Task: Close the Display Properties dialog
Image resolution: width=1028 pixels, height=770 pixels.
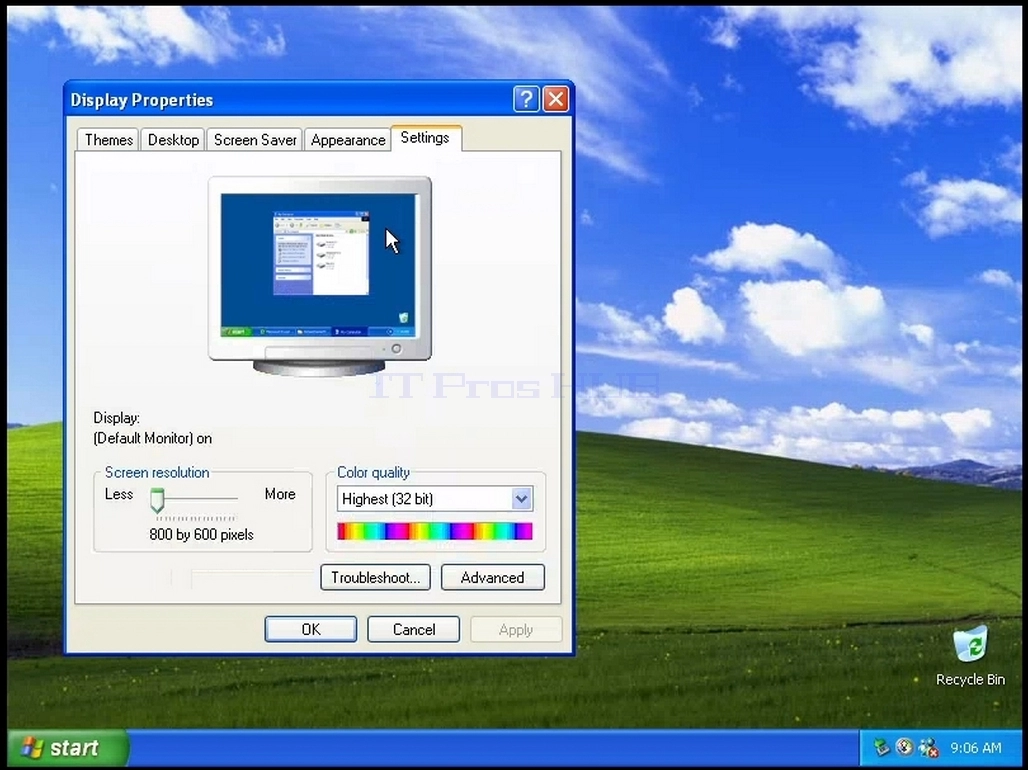Action: [x=556, y=100]
